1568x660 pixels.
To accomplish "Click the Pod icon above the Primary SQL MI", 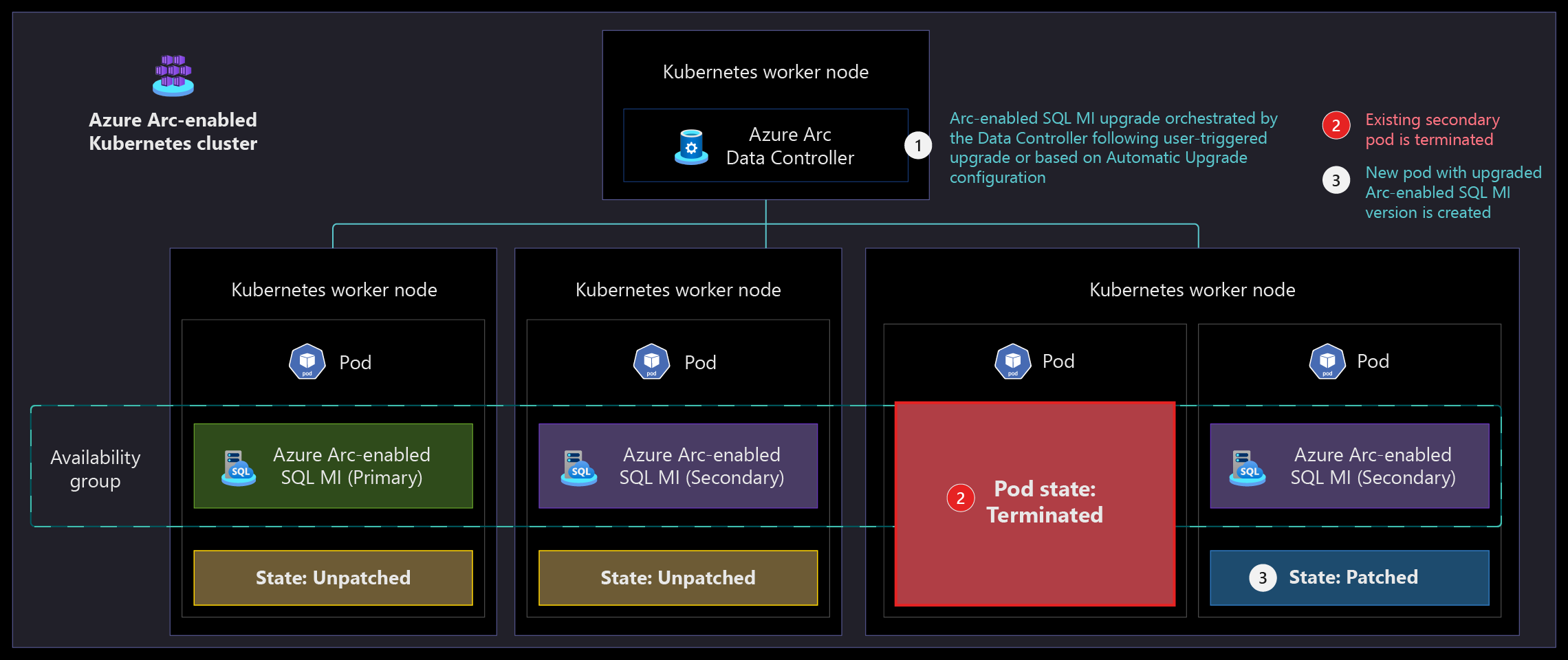I will point(307,362).
